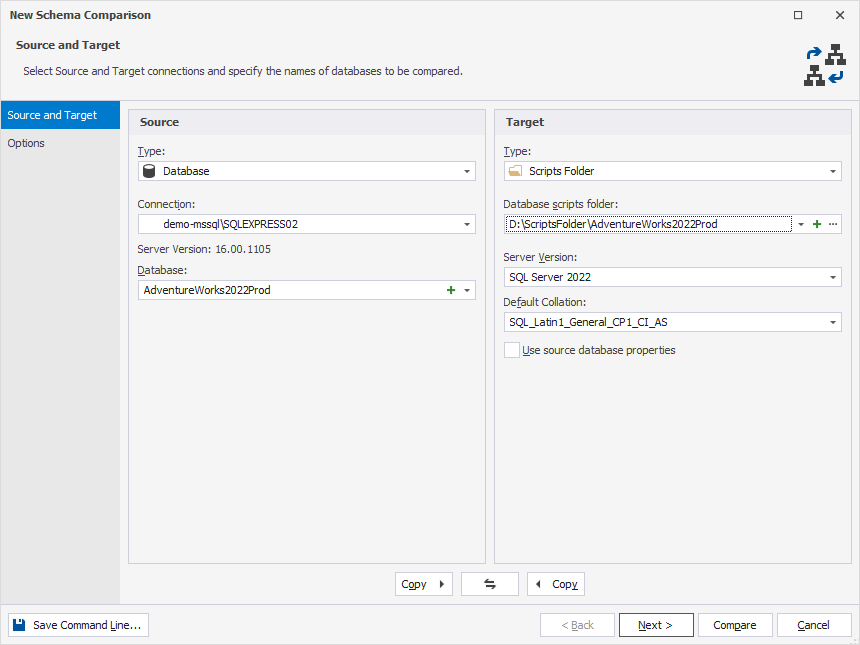Open the target Server Version dropdown
Viewport: 860px width, 645px height.
831,276
